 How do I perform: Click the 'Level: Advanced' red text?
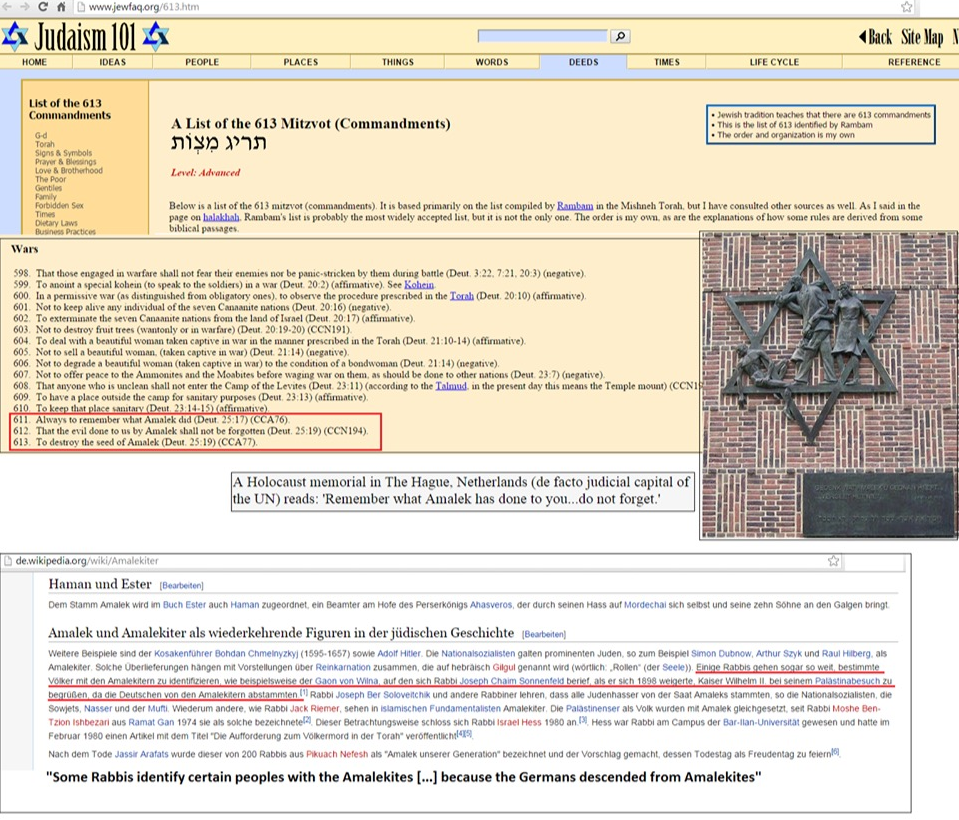pyautogui.click(x=206, y=172)
